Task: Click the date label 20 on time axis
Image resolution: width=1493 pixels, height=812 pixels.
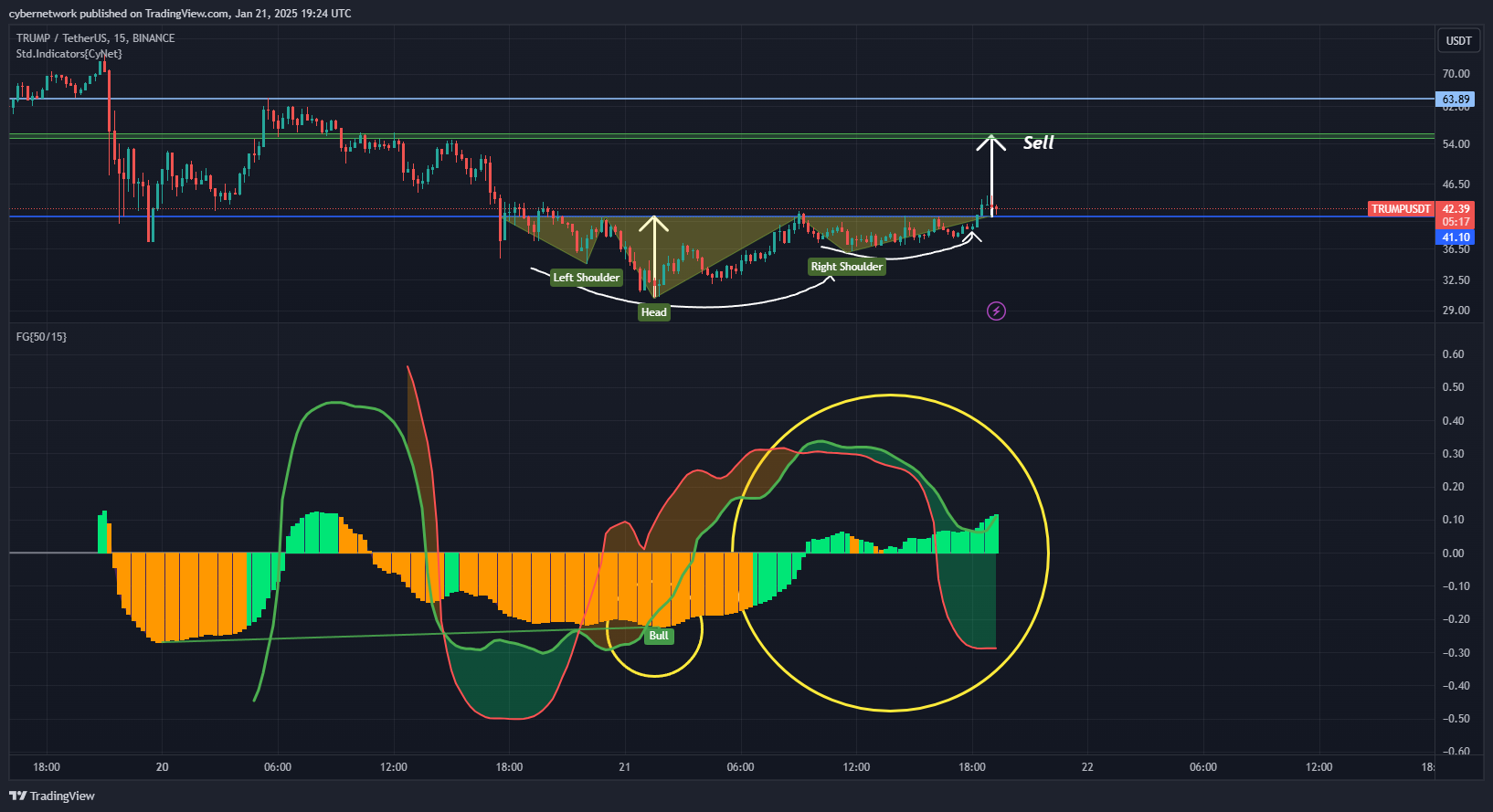Action: pos(162,767)
